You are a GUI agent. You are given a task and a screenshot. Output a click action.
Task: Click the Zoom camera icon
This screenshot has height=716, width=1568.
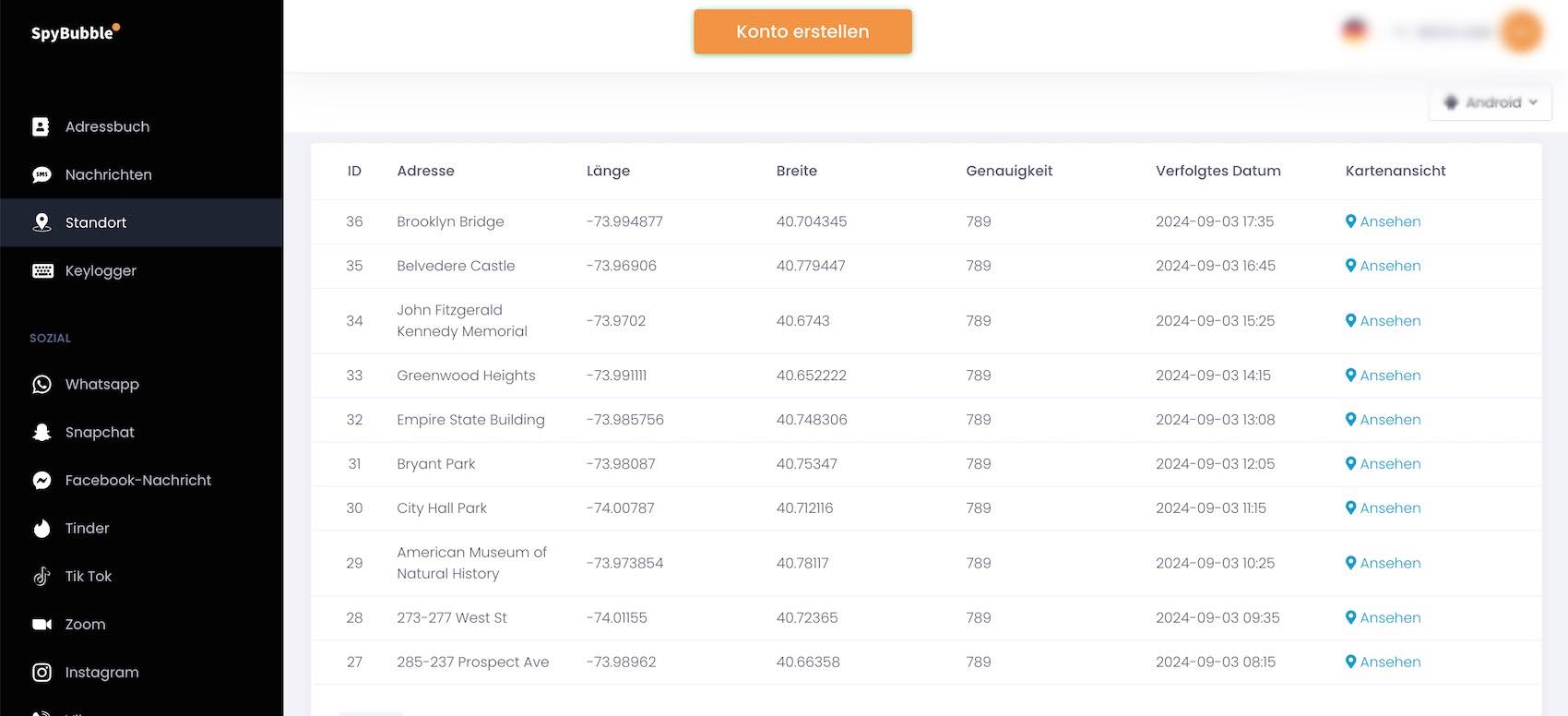click(x=42, y=624)
